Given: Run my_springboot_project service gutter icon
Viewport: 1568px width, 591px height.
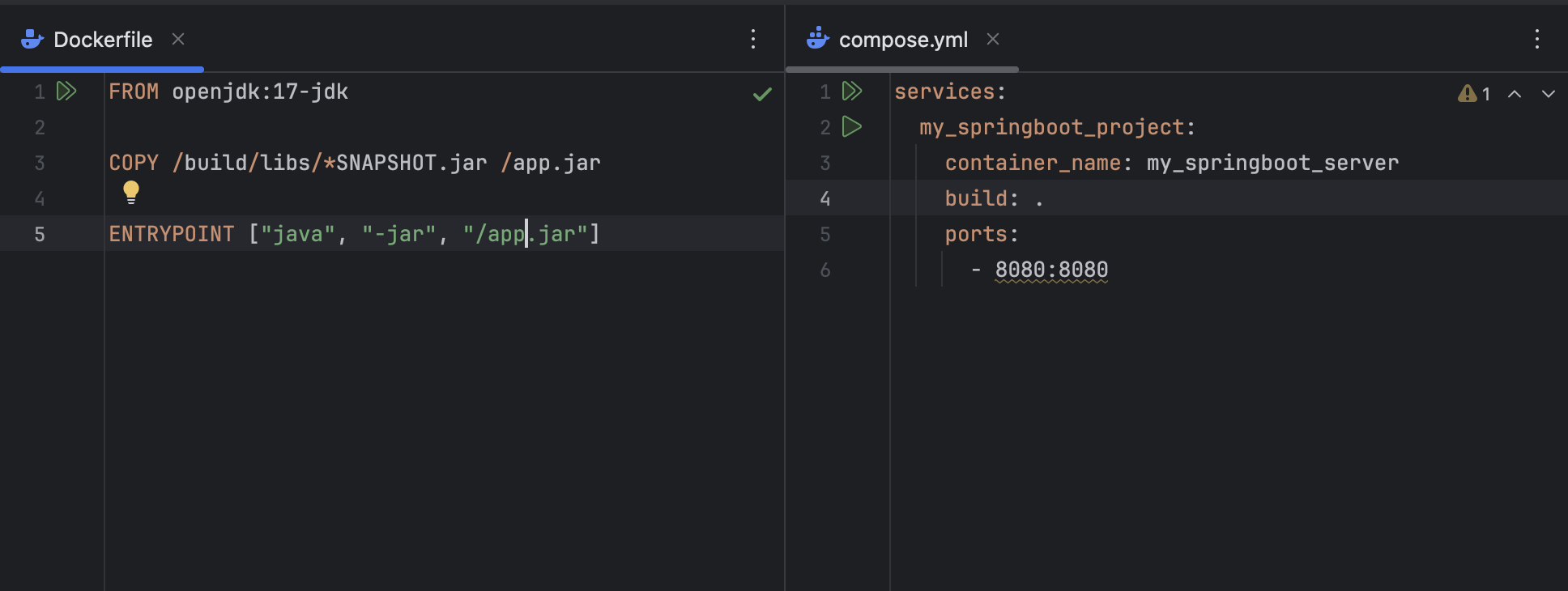Looking at the screenshot, I should [x=852, y=126].
